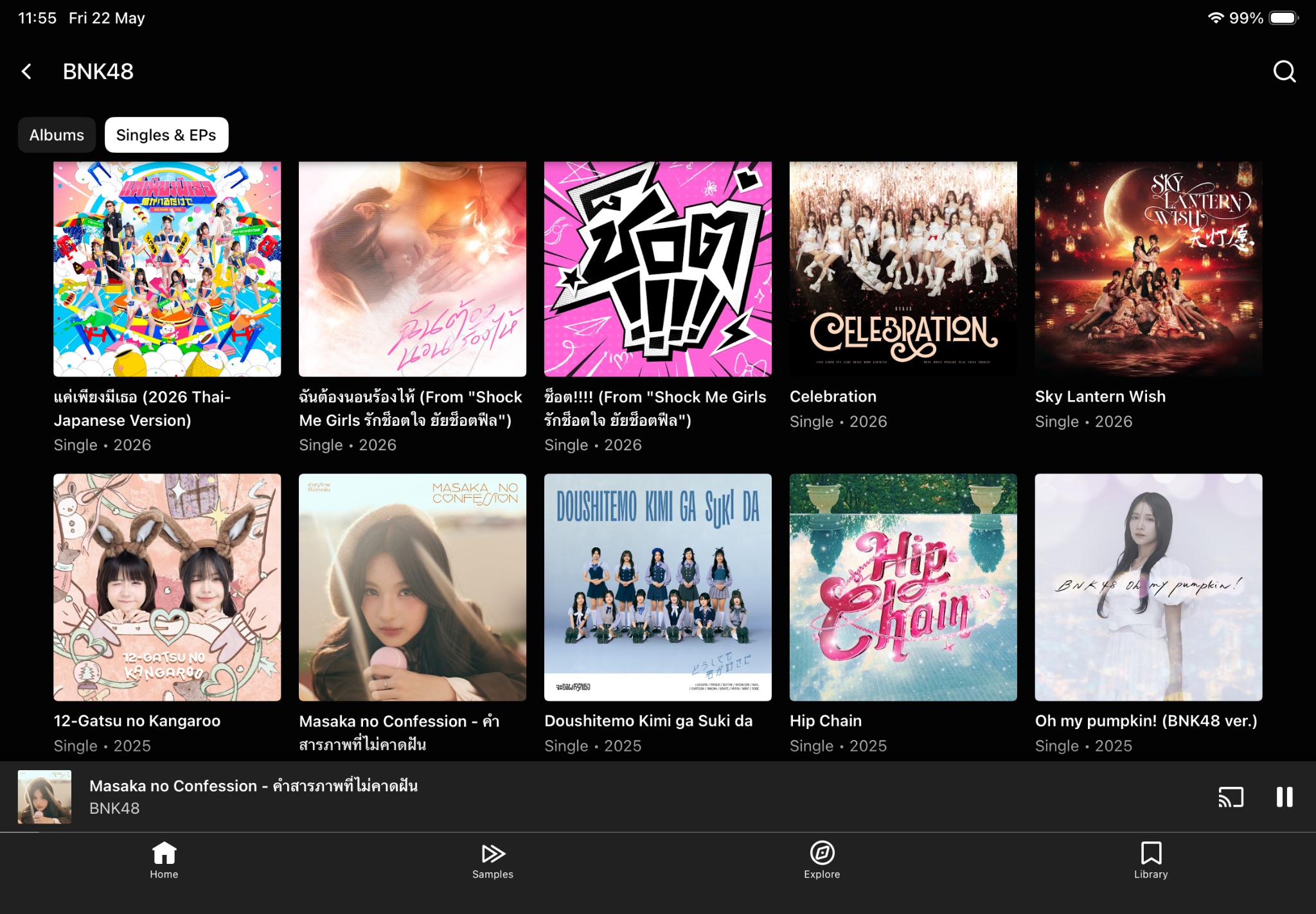The height and width of the screenshot is (914, 1316).
Task: Tap the Doushitemo Kimi ga Suki da title
Action: 648,721
